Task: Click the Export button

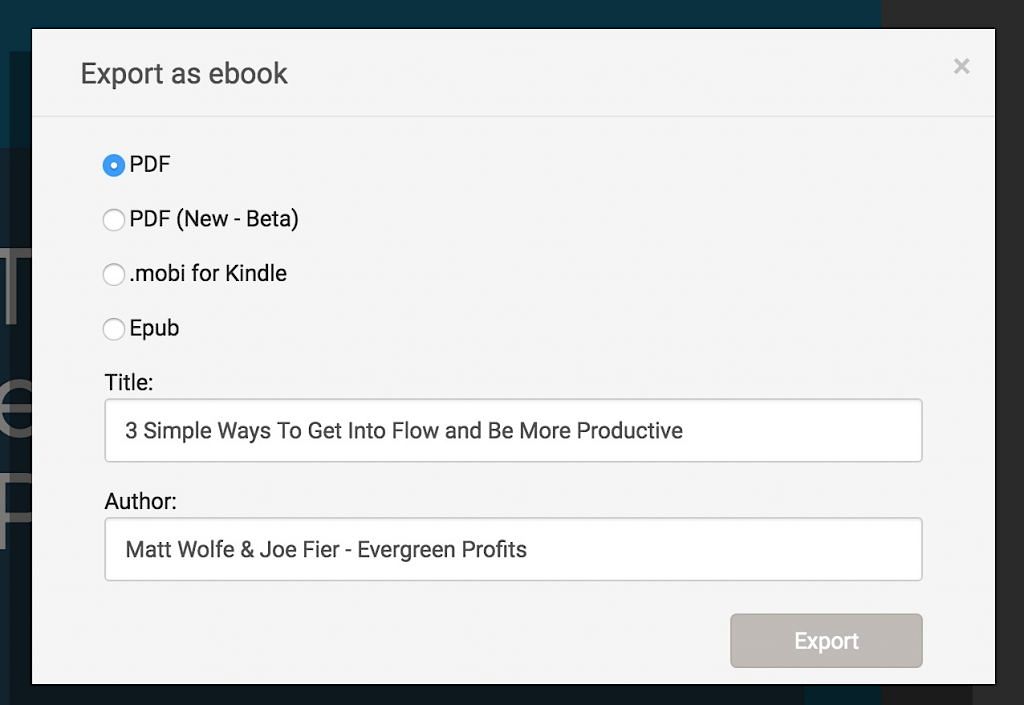Action: pos(825,640)
